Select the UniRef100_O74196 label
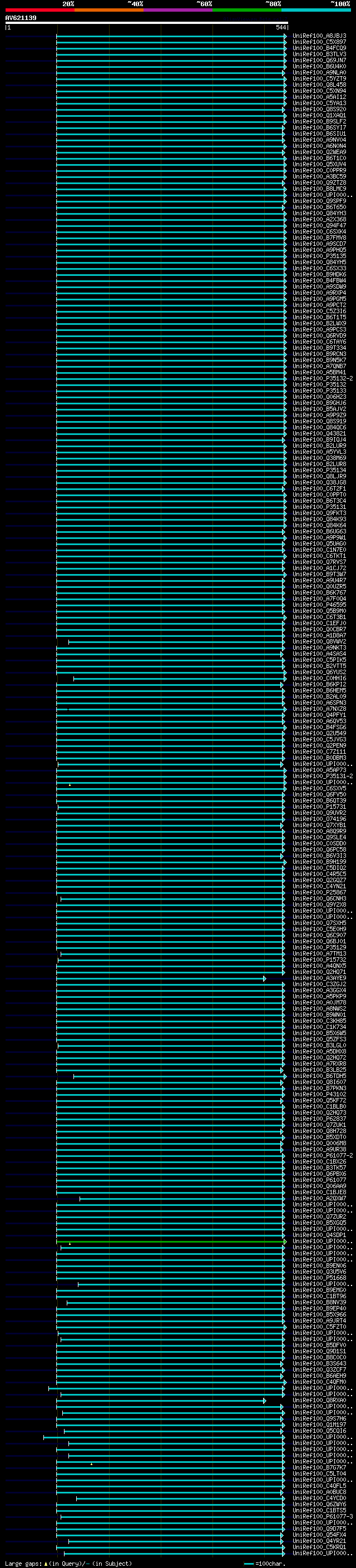The width and height of the screenshot is (356, 1568). pos(319,819)
